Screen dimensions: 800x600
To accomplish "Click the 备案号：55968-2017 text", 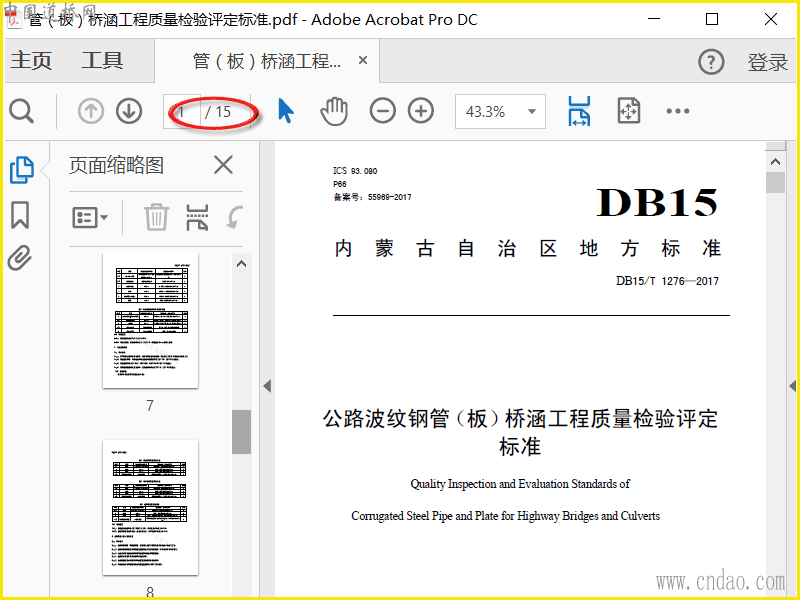I will pyautogui.click(x=372, y=197).
